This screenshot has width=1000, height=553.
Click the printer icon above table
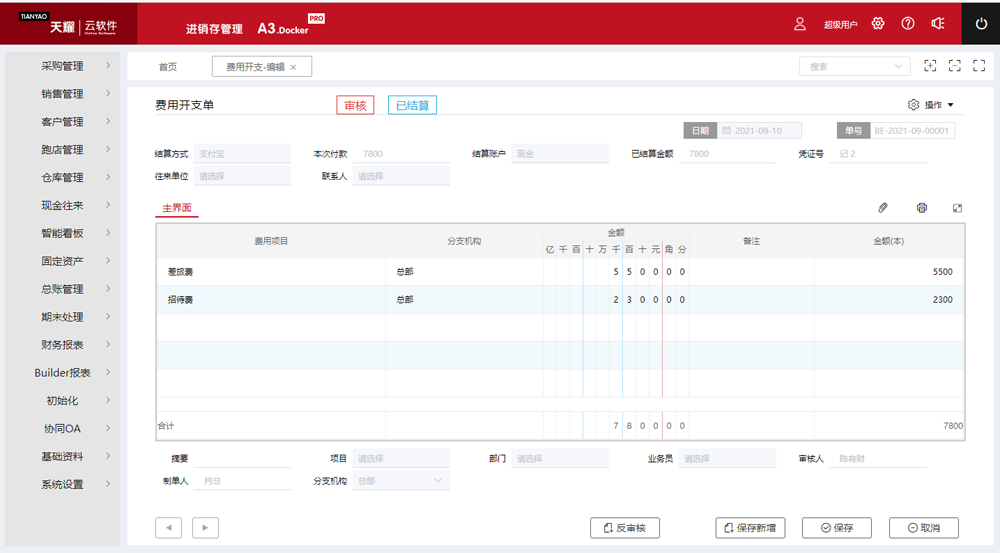click(x=922, y=208)
